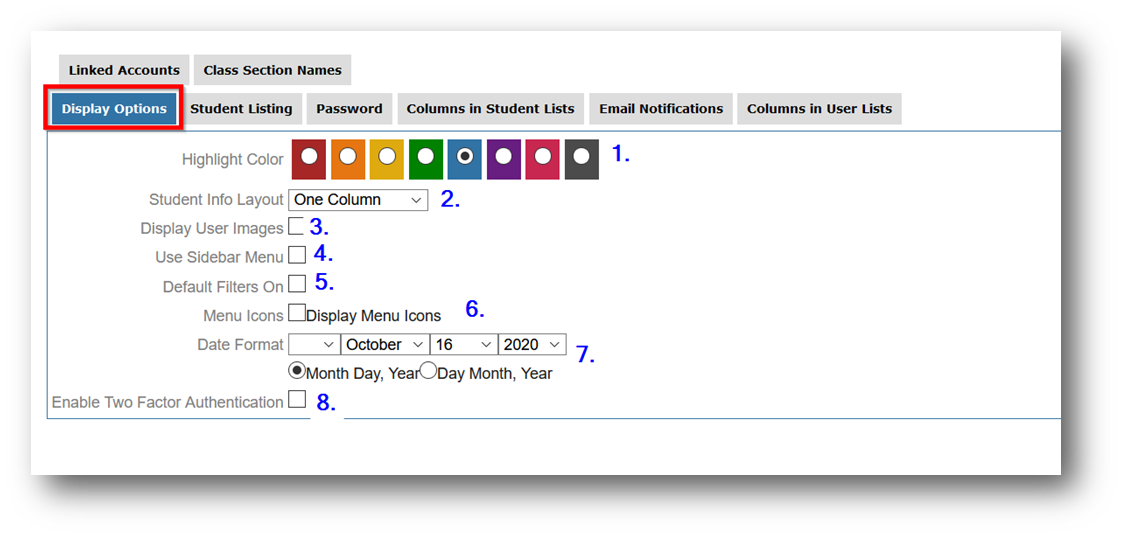The width and height of the screenshot is (1123, 537).
Task: Toggle the Use Sidebar Menu checkbox
Action: [x=297, y=255]
